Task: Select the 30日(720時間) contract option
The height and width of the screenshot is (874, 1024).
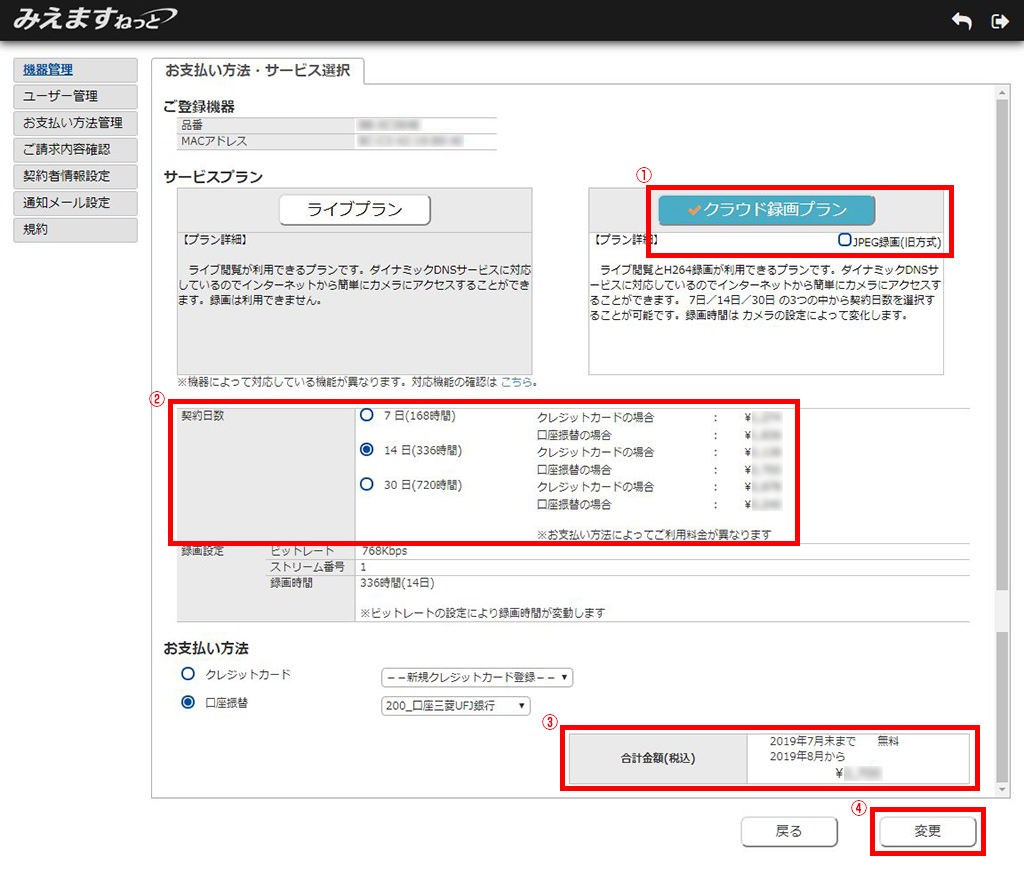Action: coord(367,485)
